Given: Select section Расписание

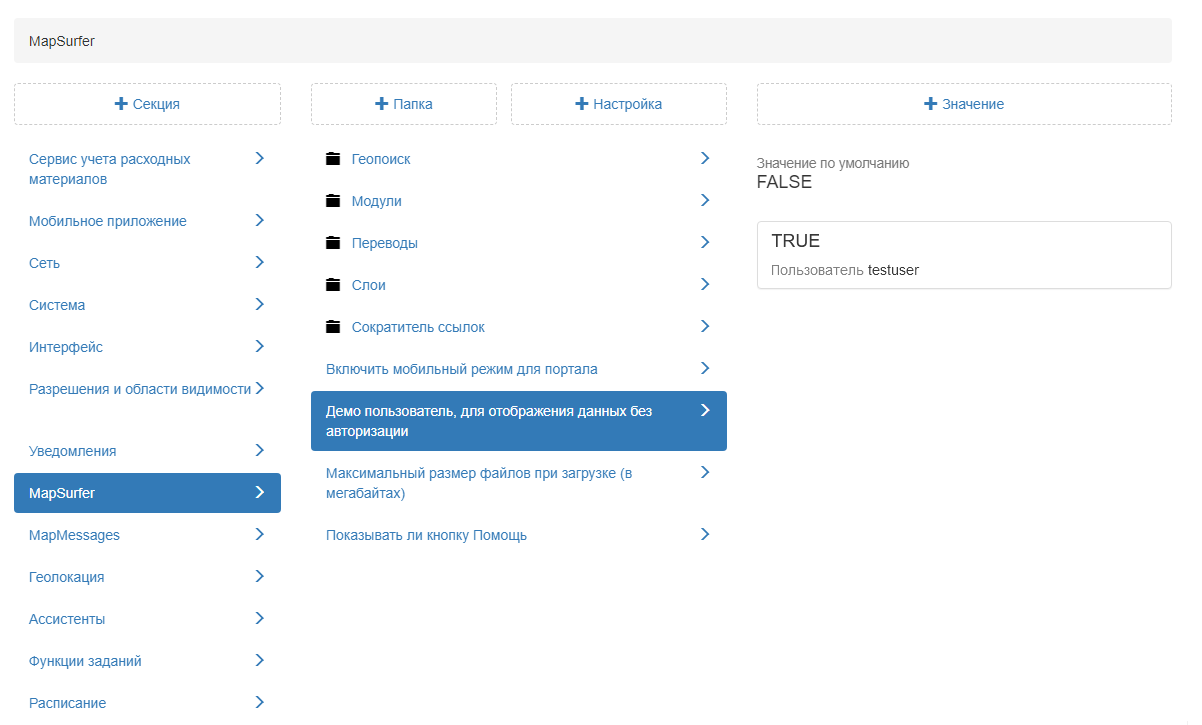Looking at the screenshot, I should pyautogui.click(x=147, y=703).
